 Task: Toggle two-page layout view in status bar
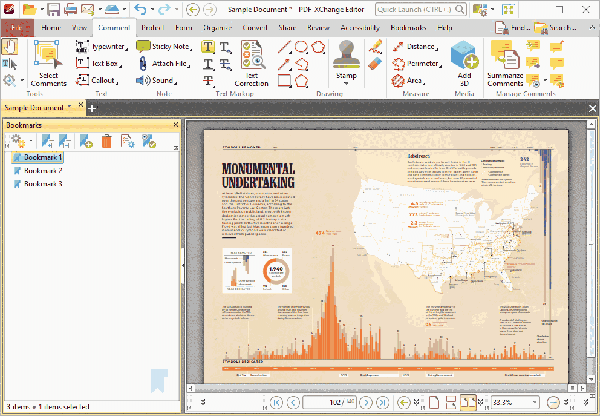[x=468, y=402]
